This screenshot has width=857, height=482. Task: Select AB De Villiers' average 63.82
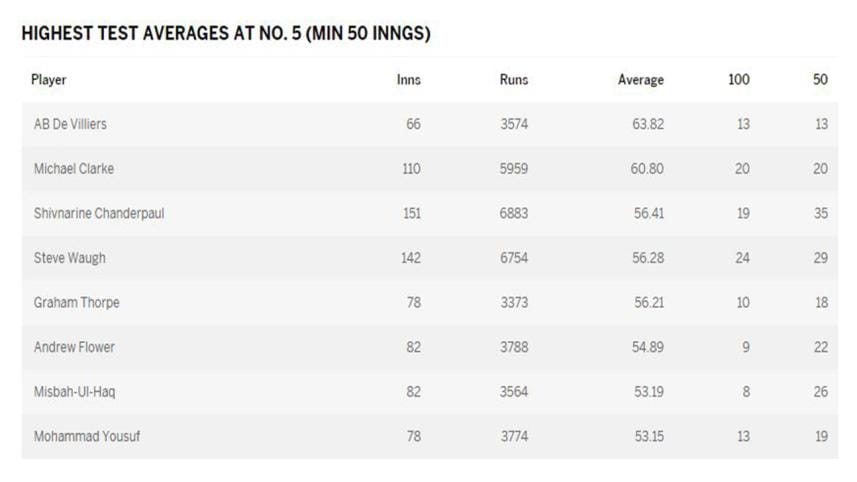pyautogui.click(x=647, y=125)
